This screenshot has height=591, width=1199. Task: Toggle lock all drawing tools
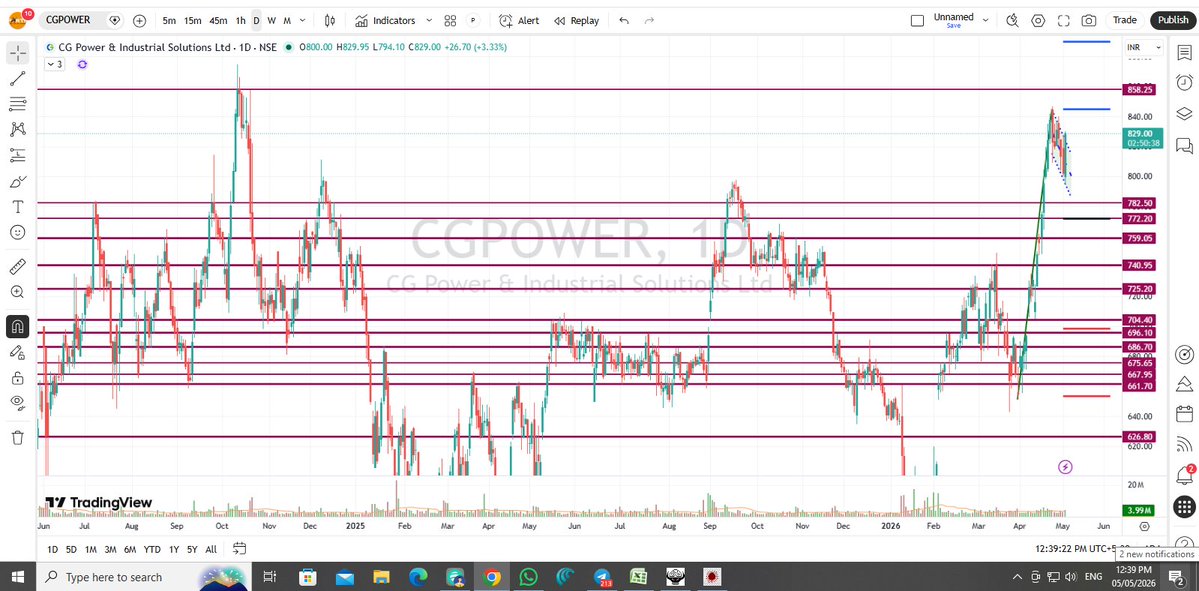point(18,377)
